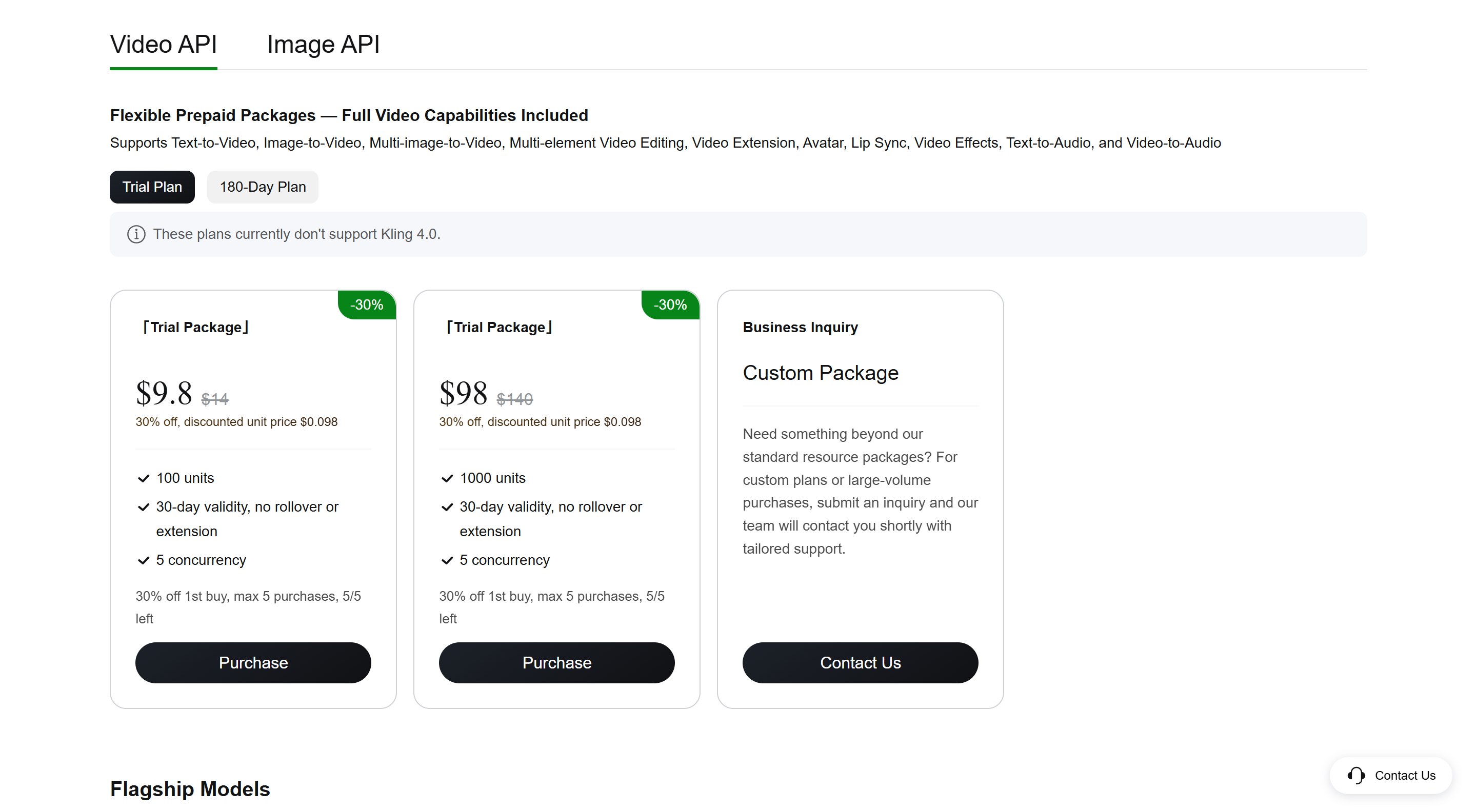Click checkmark beside 30-day validity in $98 card
Screen dimensions: 1477x812
coord(447,507)
